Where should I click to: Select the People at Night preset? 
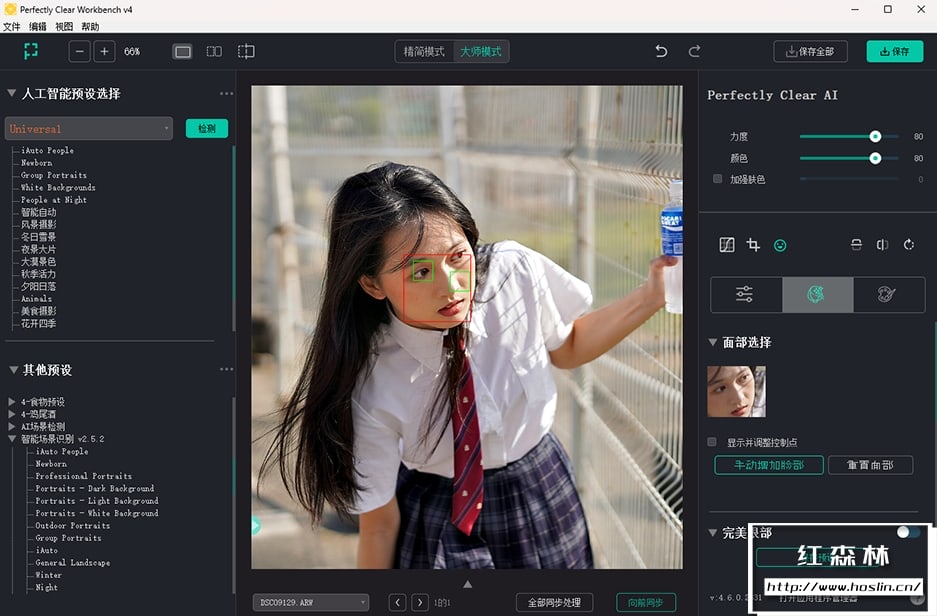point(54,200)
